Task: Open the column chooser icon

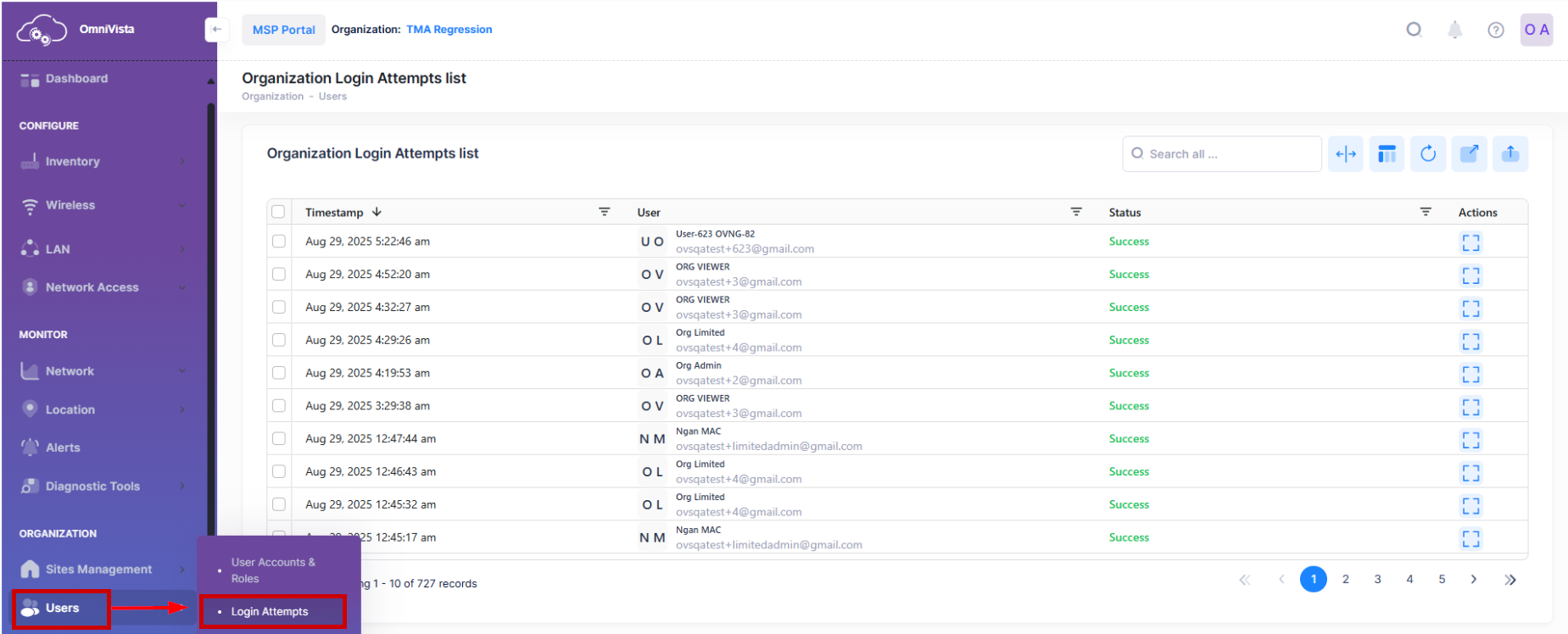Action: pyautogui.click(x=1387, y=154)
